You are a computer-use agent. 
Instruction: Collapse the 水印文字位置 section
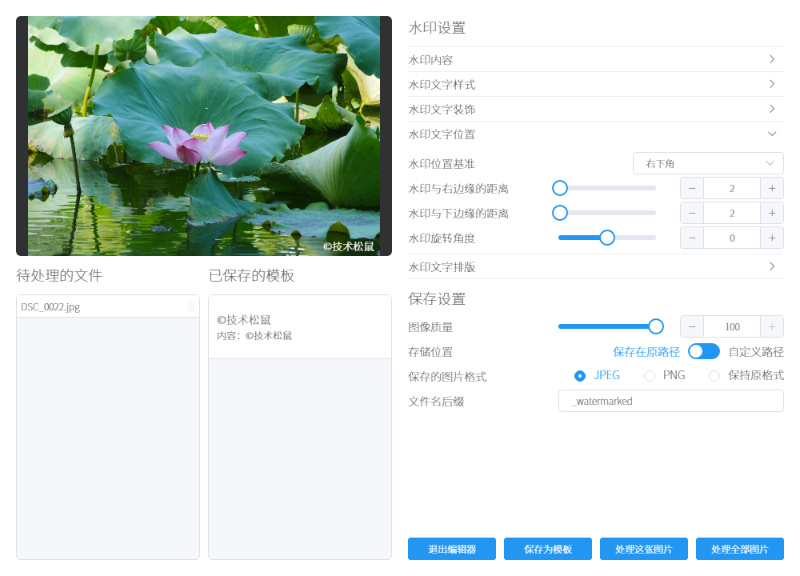(x=595, y=134)
